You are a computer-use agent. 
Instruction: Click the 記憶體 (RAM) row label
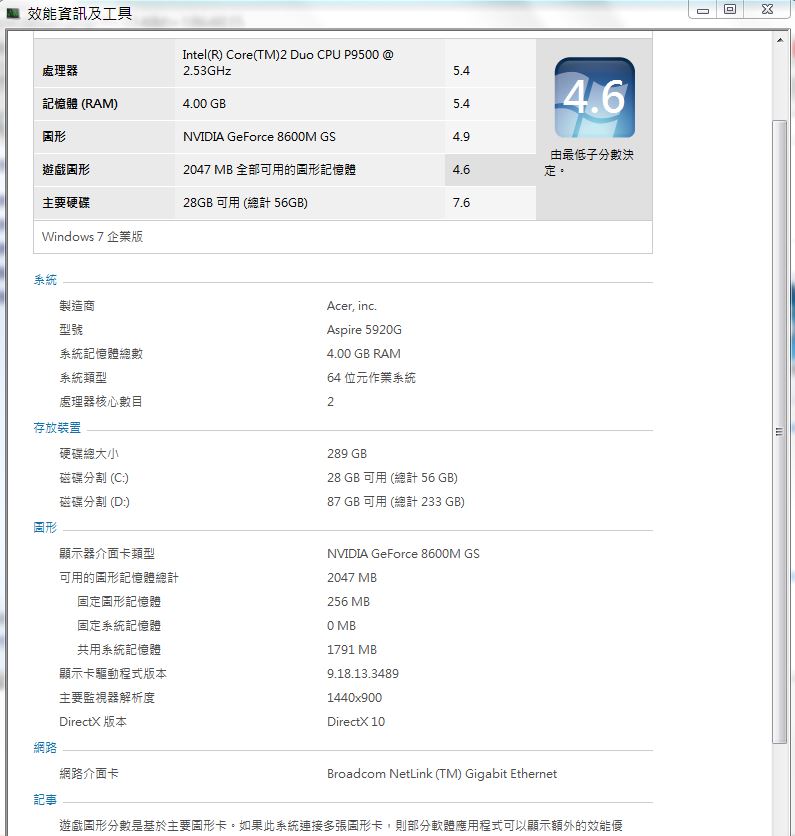80,103
